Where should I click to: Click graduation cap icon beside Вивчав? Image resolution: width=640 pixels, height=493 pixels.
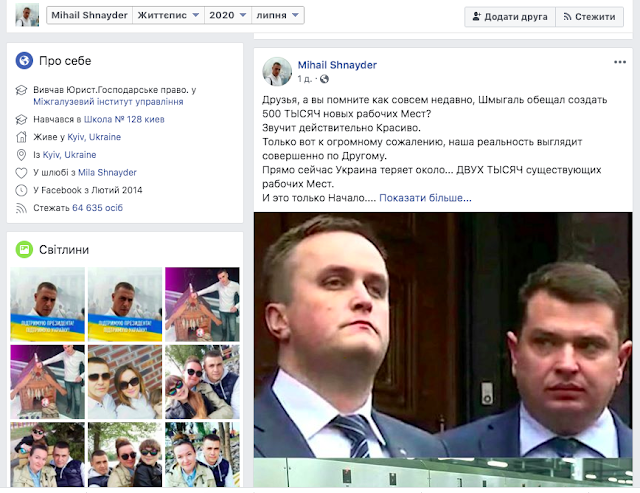[x=21, y=90]
